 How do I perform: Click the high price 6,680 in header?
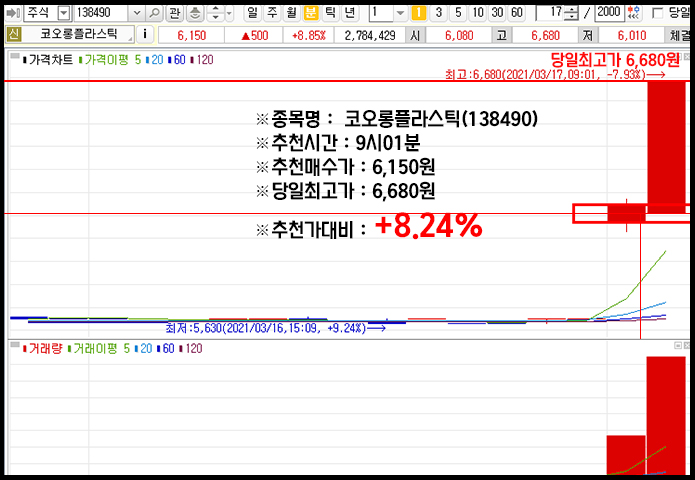click(545, 35)
